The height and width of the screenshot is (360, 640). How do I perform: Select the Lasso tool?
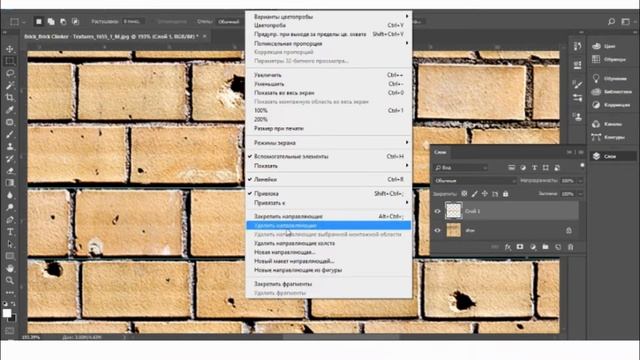(x=10, y=73)
